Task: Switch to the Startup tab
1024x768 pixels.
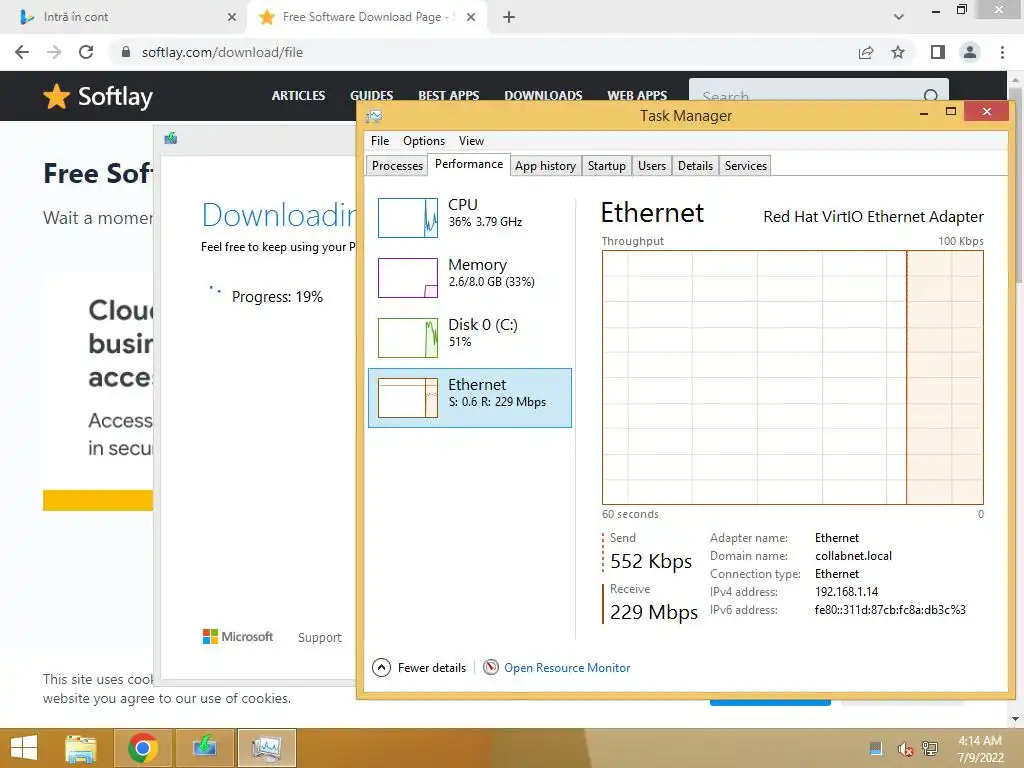Action: 607,166
